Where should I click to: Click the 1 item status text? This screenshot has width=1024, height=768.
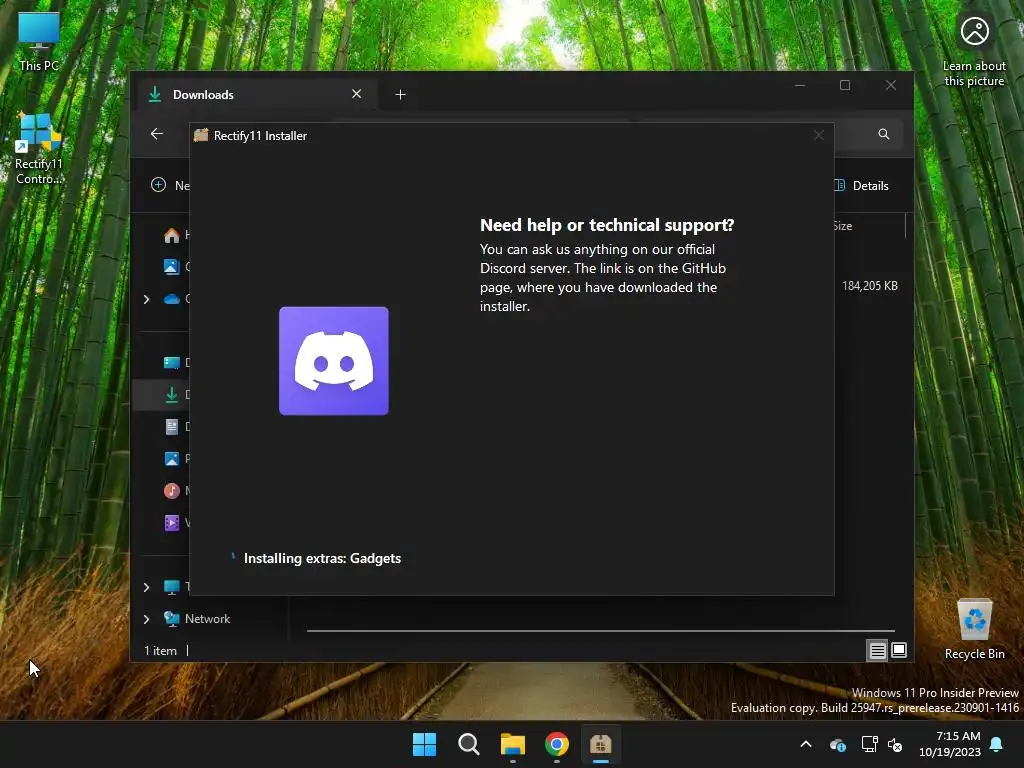161,650
